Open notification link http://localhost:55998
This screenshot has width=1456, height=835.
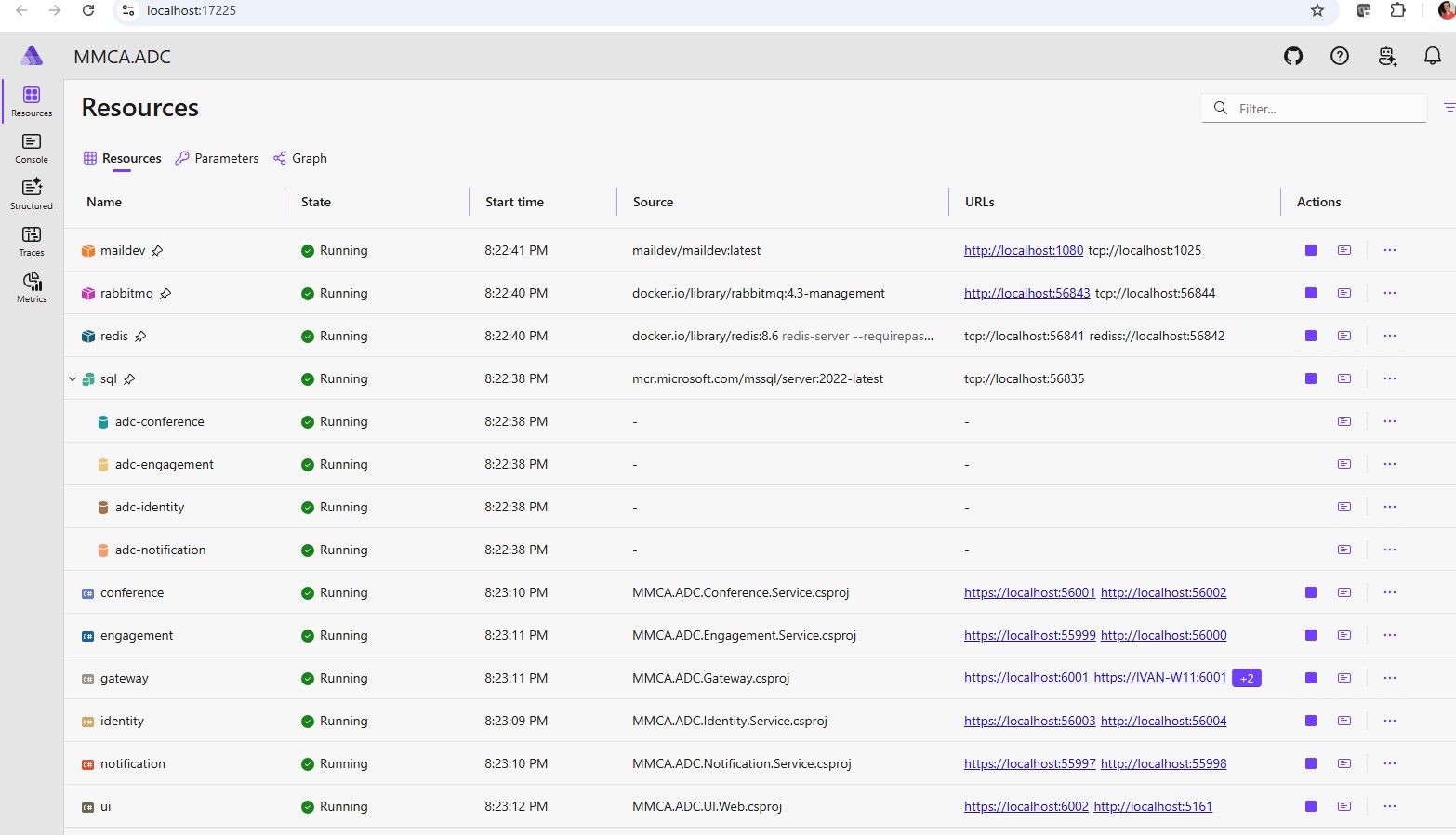1164,763
